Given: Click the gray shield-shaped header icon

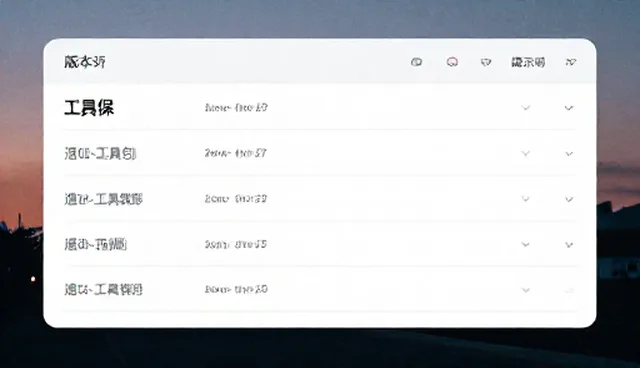Looking at the screenshot, I should coord(485,62).
